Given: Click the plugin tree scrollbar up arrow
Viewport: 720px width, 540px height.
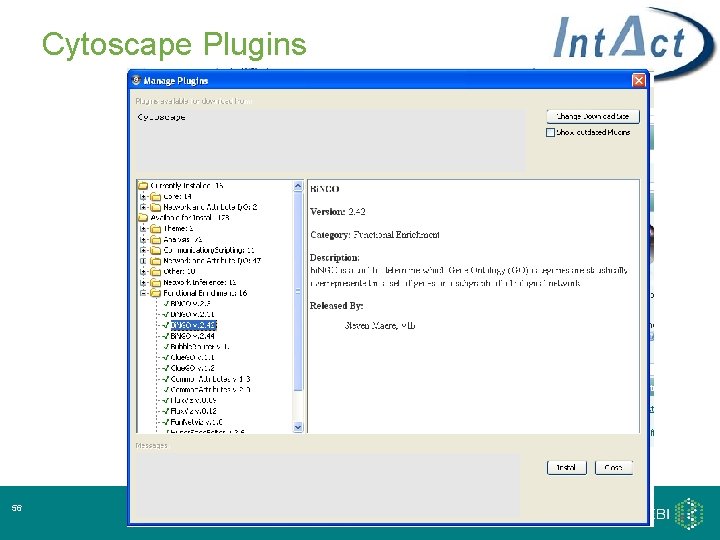Looking at the screenshot, I should point(298,186).
